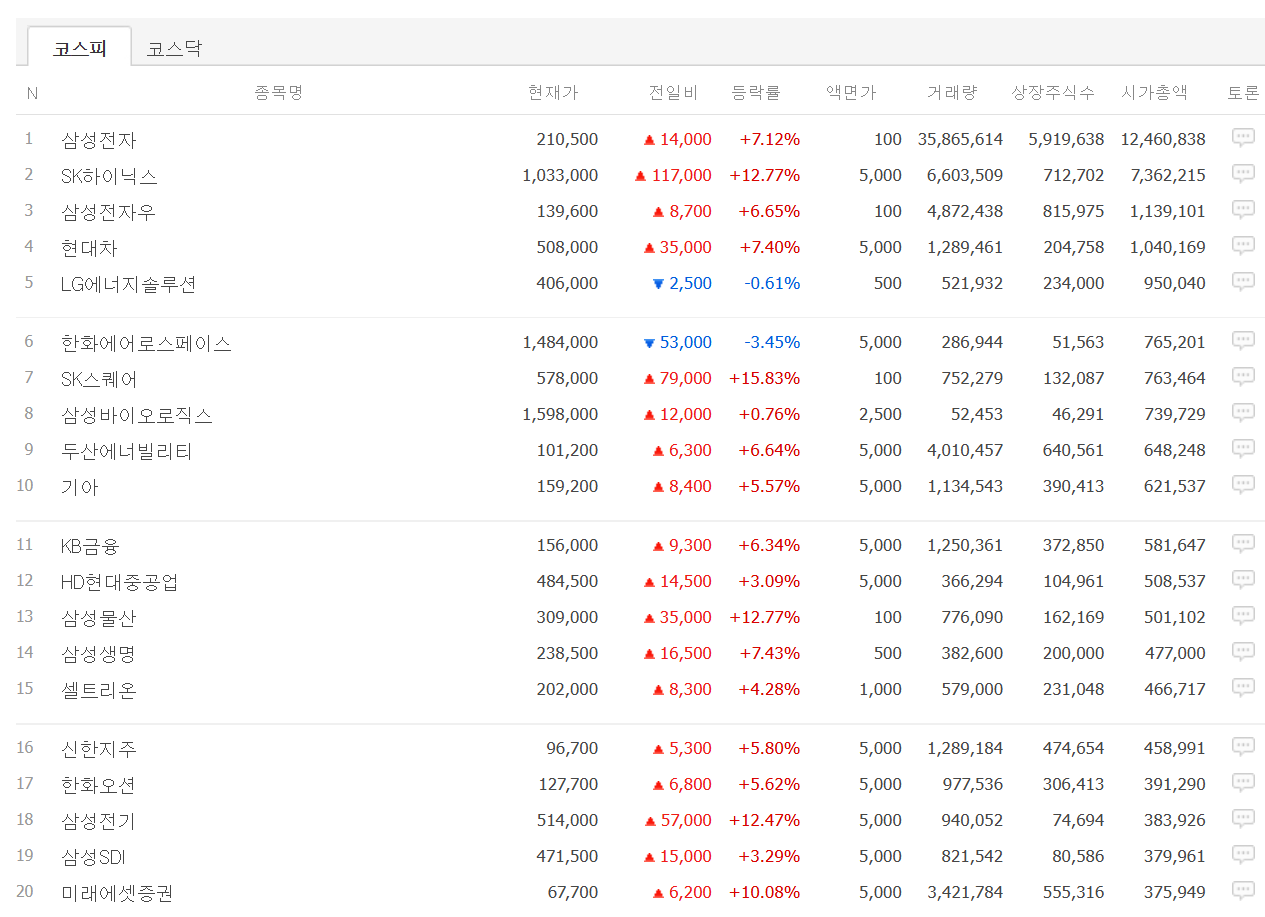Open discussion board icon for 삼성생명

1243,652
